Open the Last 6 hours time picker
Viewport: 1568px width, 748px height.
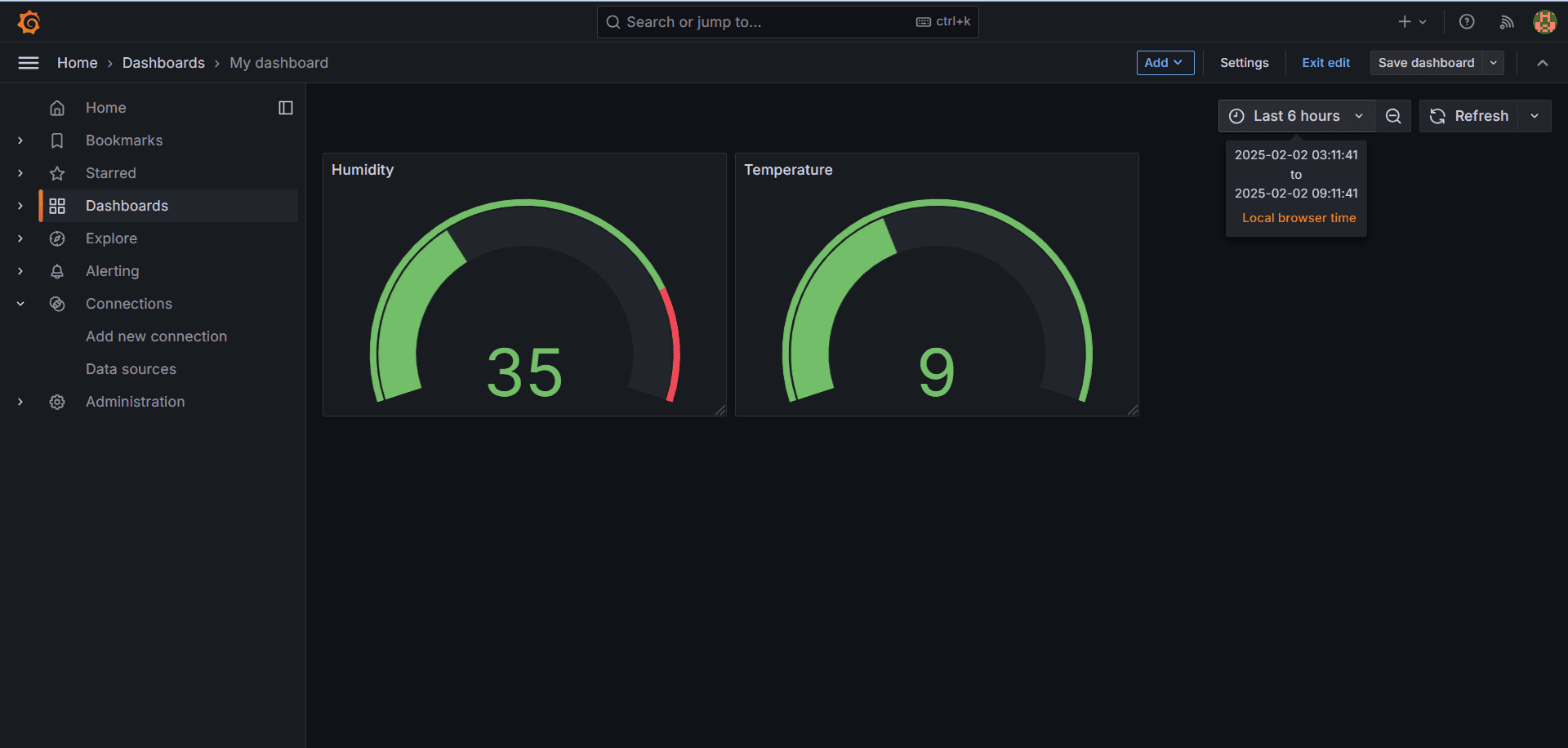[x=1295, y=115]
